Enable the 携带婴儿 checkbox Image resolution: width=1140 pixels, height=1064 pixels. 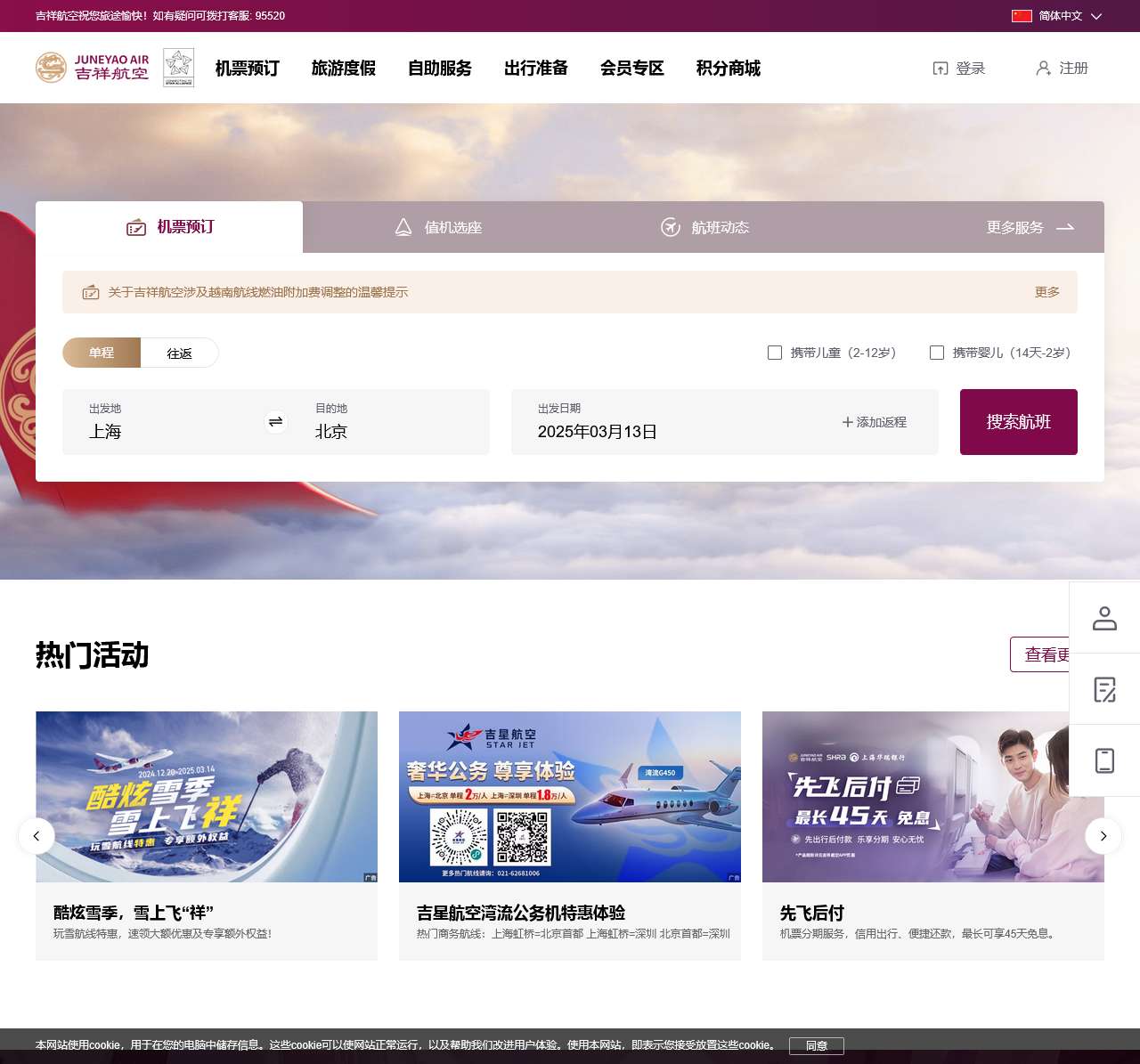(x=936, y=353)
